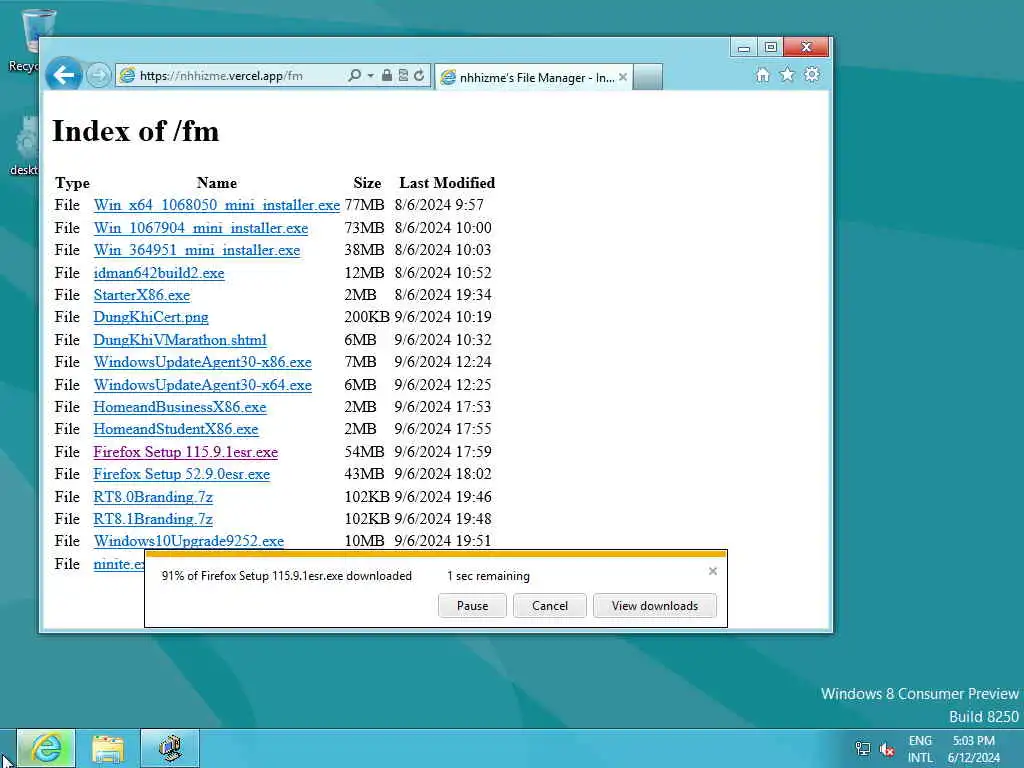Open DungKhiVMarathon.shtml link
Image resolution: width=1024 pixels, height=768 pixels.
click(x=180, y=340)
